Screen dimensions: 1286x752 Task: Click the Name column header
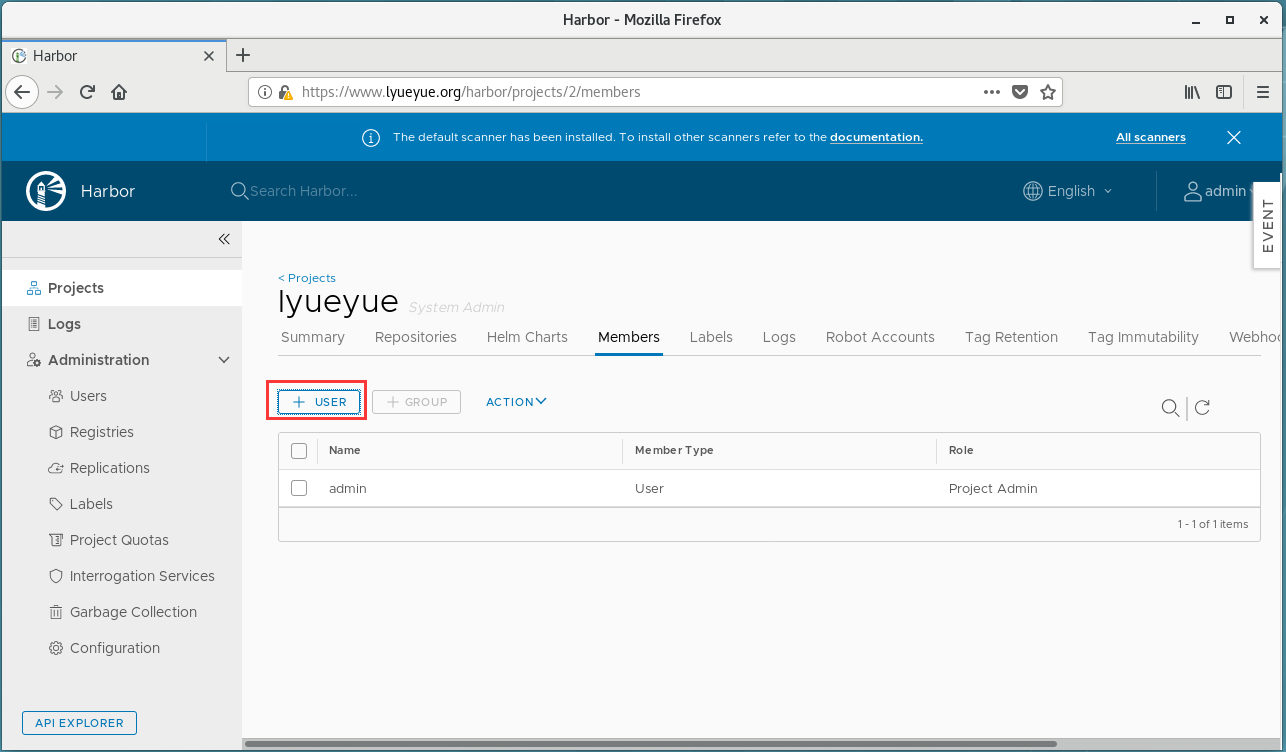click(x=345, y=451)
